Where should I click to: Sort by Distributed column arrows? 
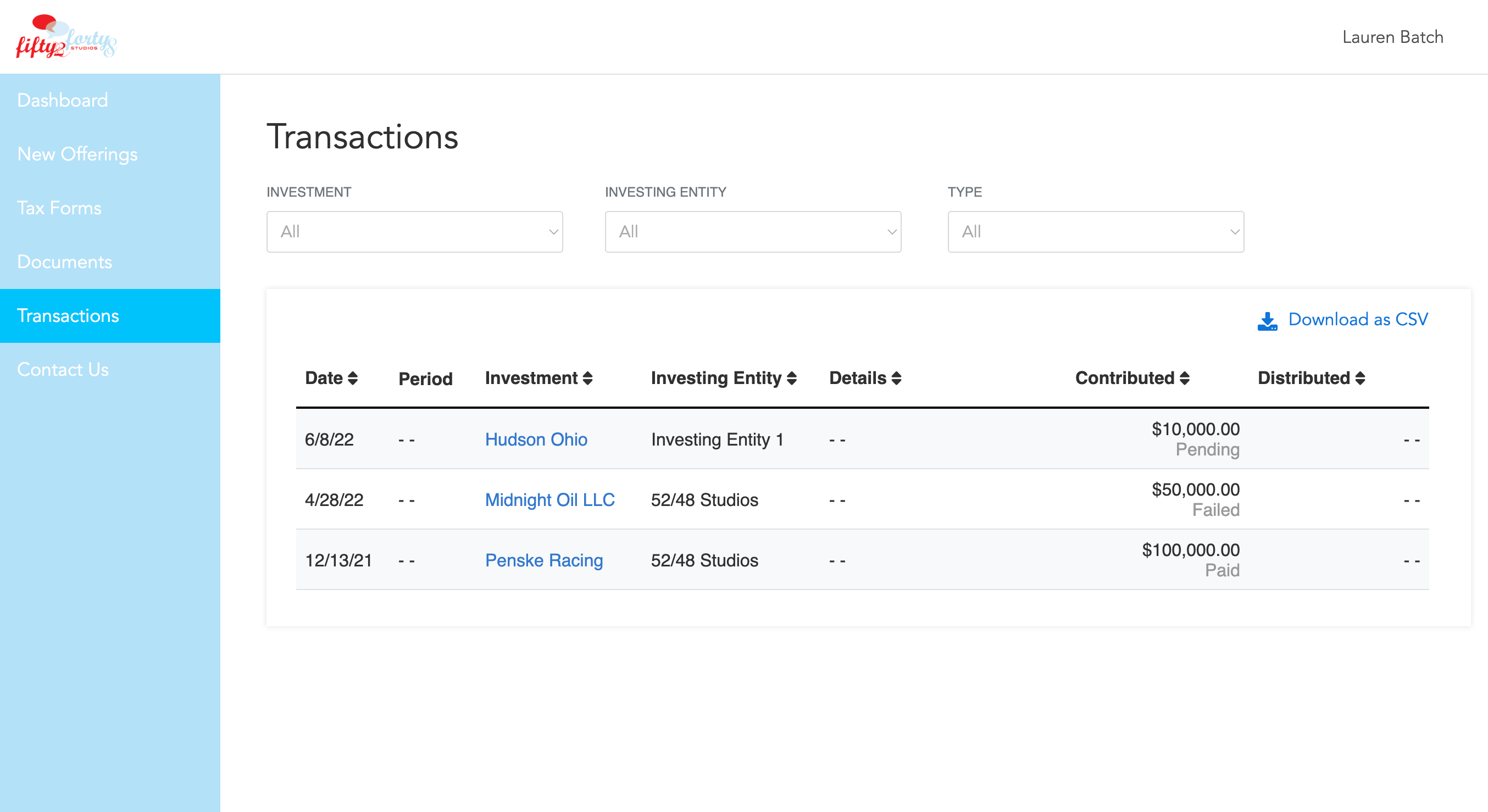click(1360, 379)
